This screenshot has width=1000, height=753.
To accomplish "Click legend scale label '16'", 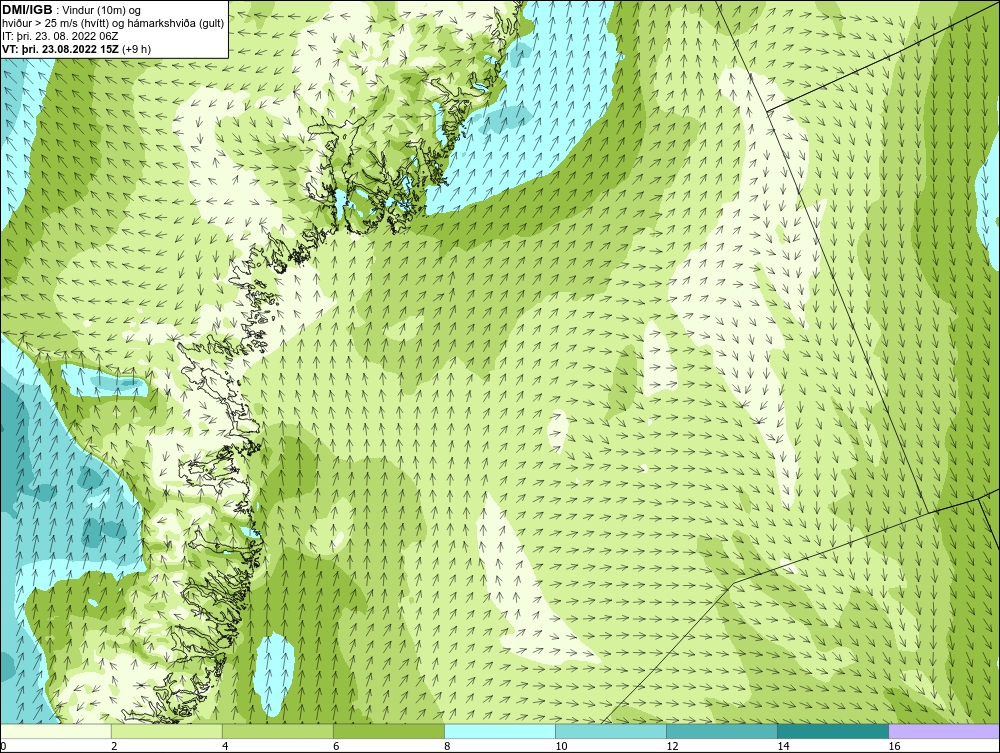I will 893,746.
